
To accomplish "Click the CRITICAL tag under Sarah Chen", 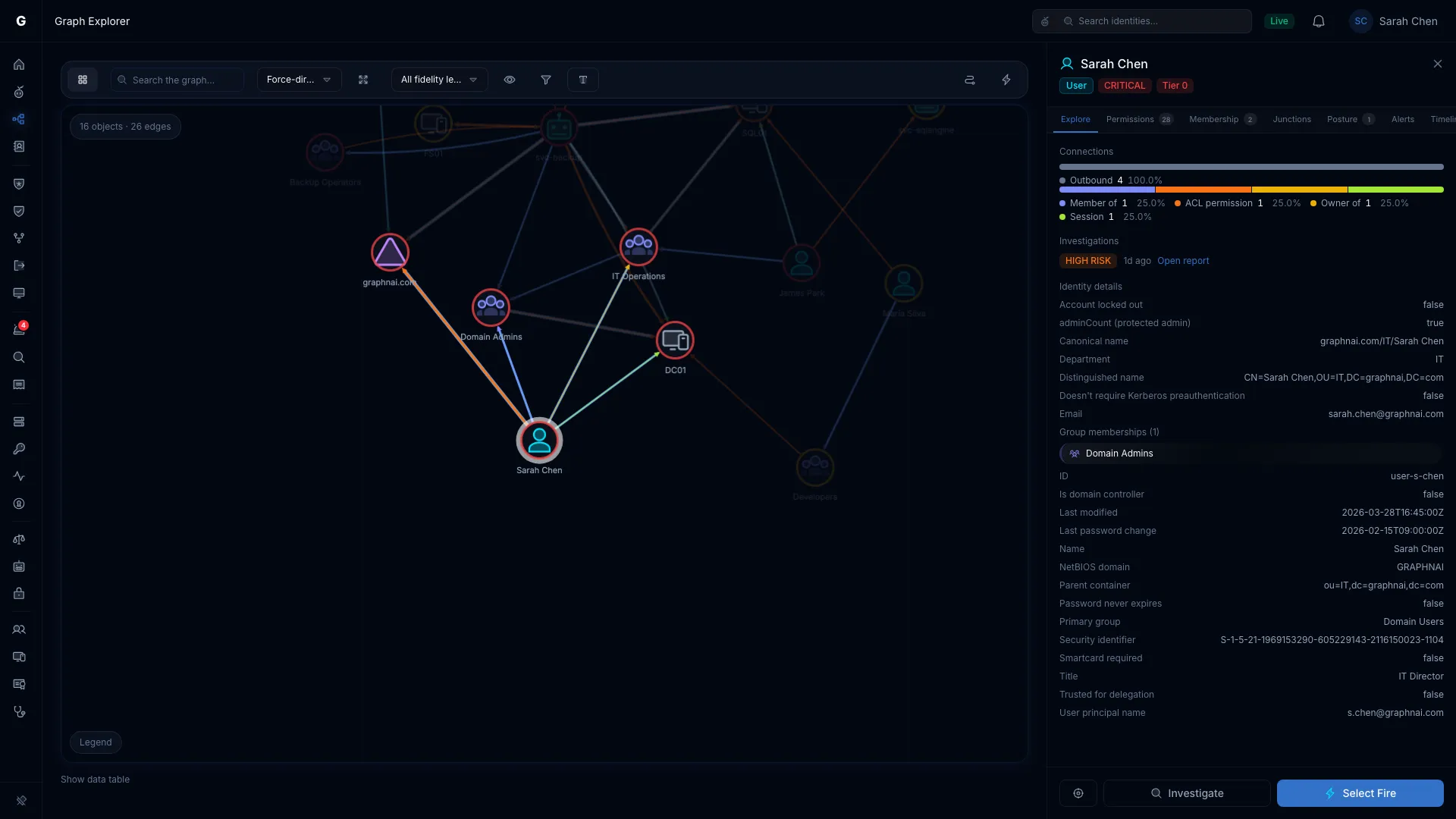I will click(1125, 86).
